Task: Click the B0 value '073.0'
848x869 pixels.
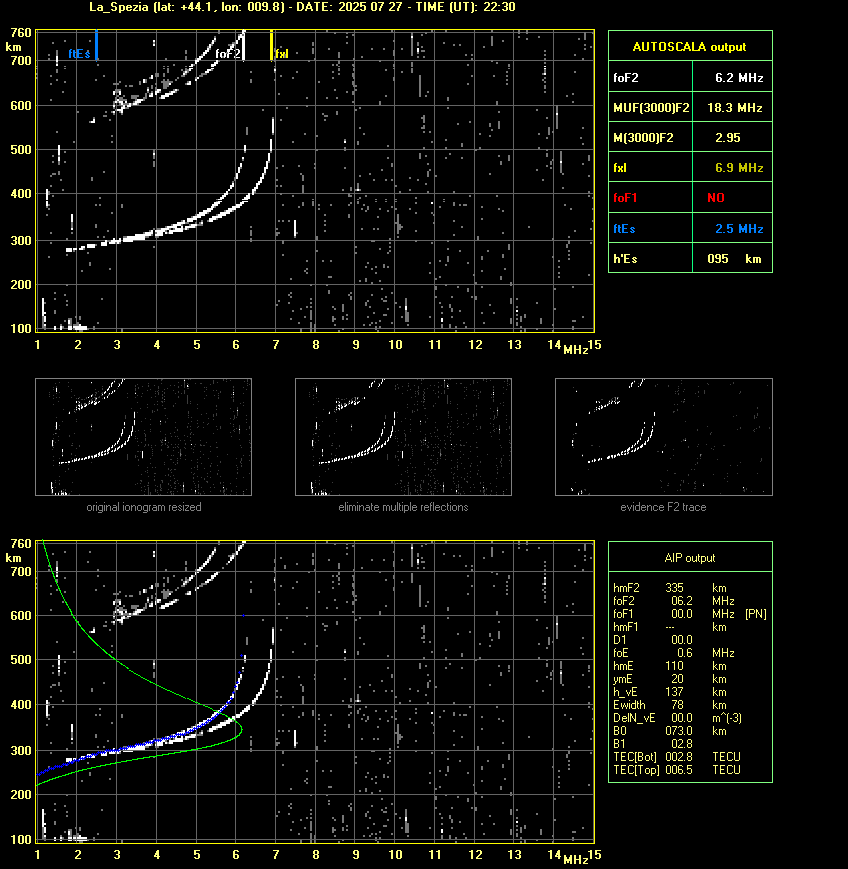Action: pos(679,731)
